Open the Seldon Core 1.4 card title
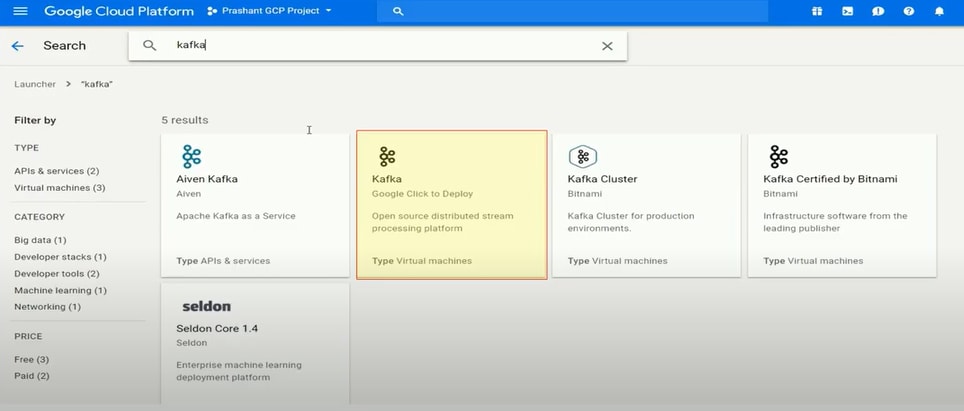 click(217, 329)
